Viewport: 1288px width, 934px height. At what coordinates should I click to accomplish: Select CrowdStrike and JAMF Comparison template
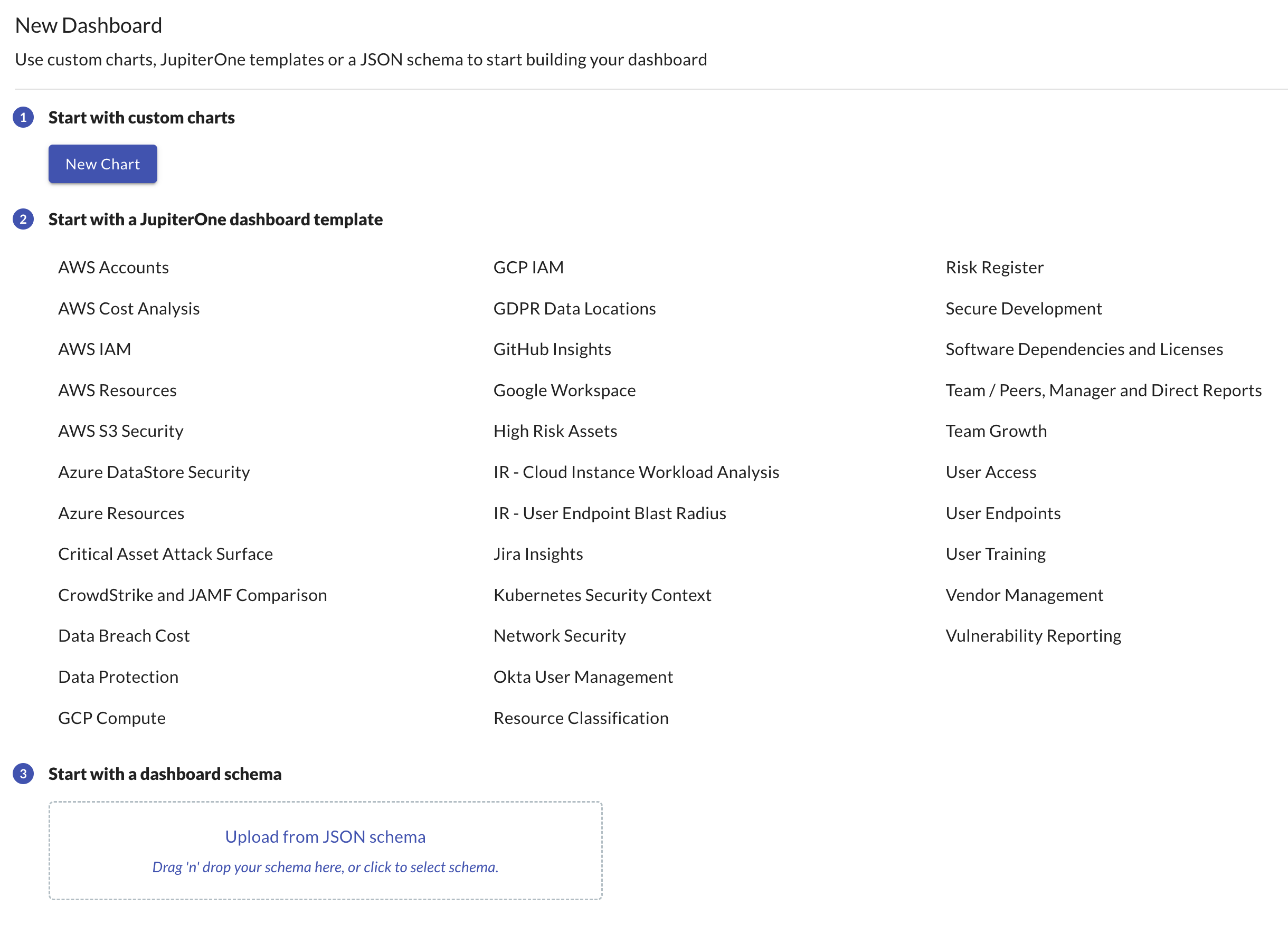pyautogui.click(x=192, y=595)
